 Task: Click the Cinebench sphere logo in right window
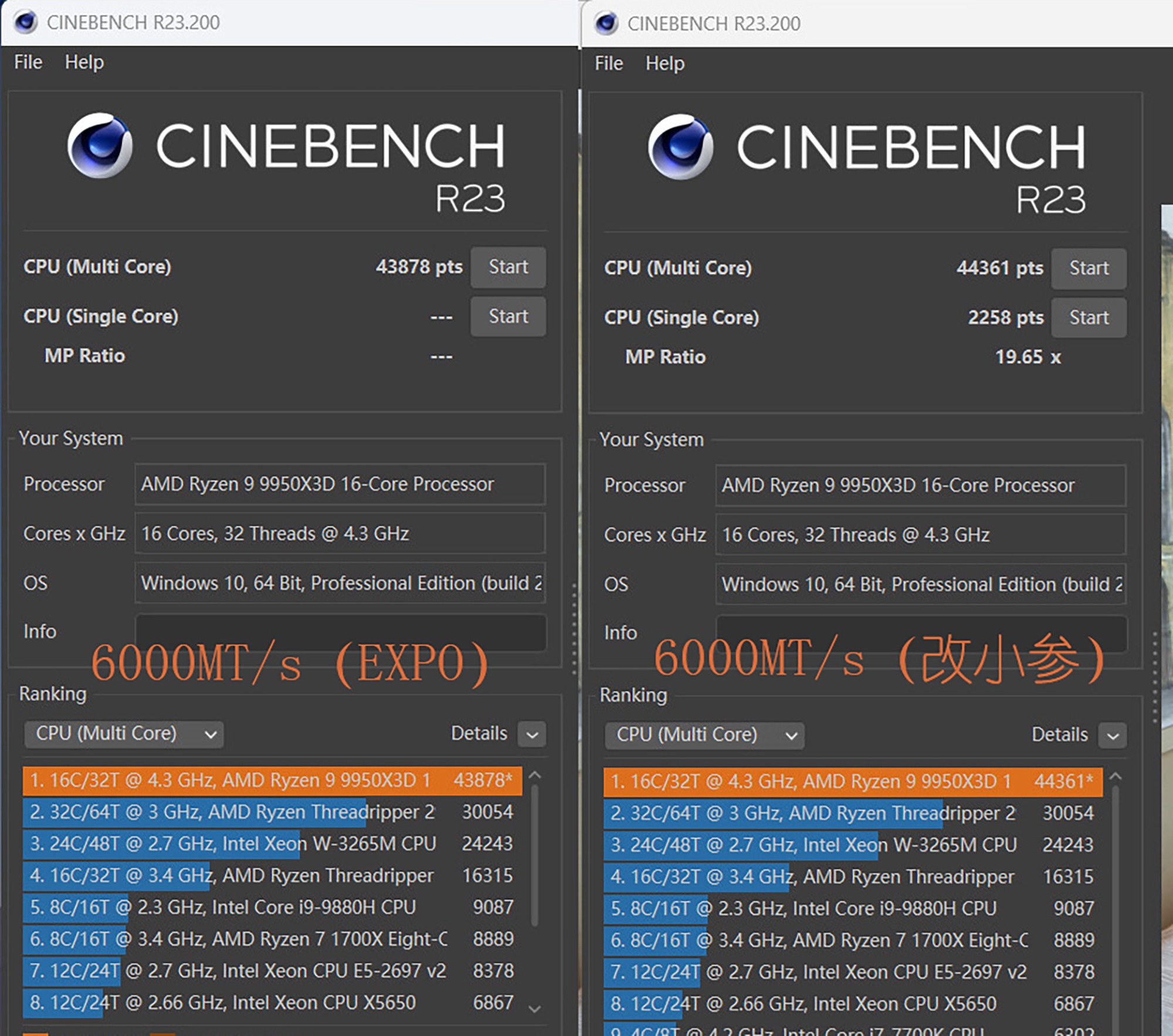click(680, 147)
